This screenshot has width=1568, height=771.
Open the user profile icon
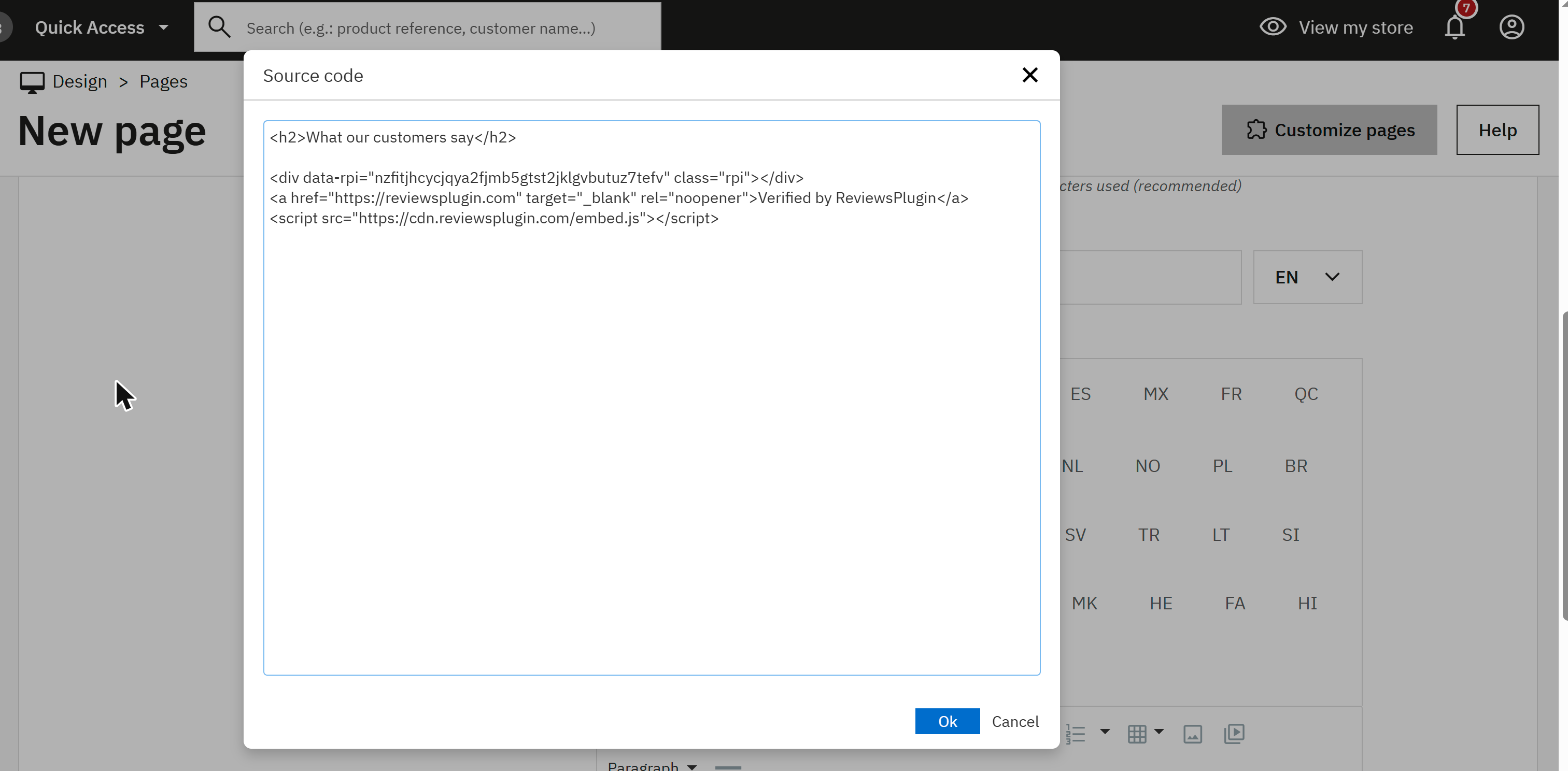1512,27
